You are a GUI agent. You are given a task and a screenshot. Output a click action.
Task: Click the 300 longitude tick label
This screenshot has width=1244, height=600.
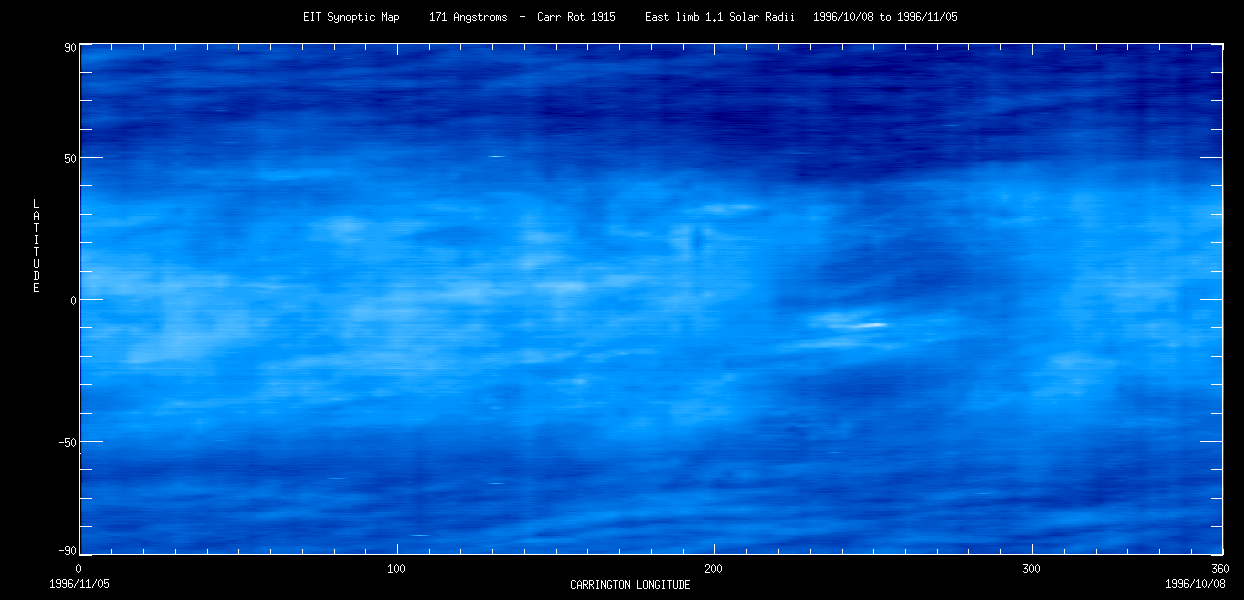pyautogui.click(x=1031, y=569)
